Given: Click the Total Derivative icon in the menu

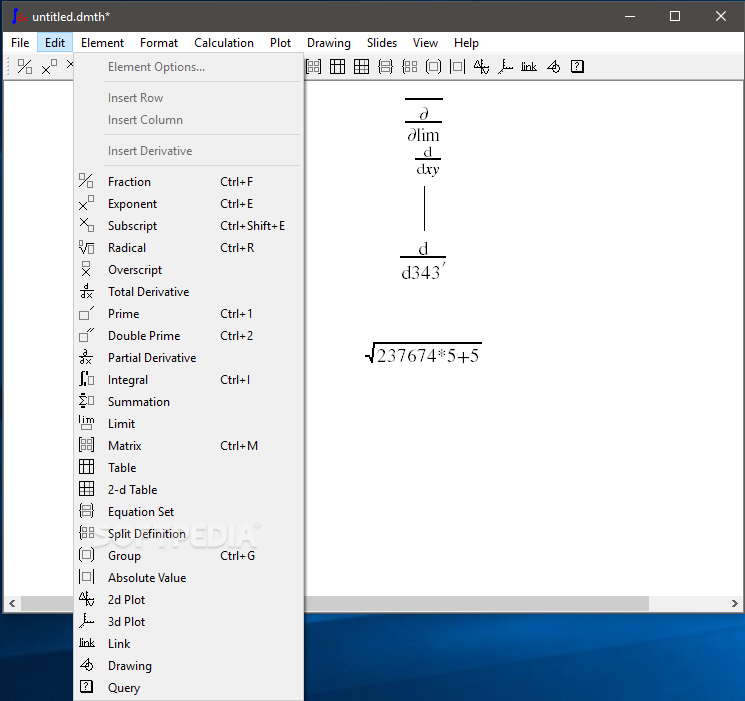Looking at the screenshot, I should [86, 291].
